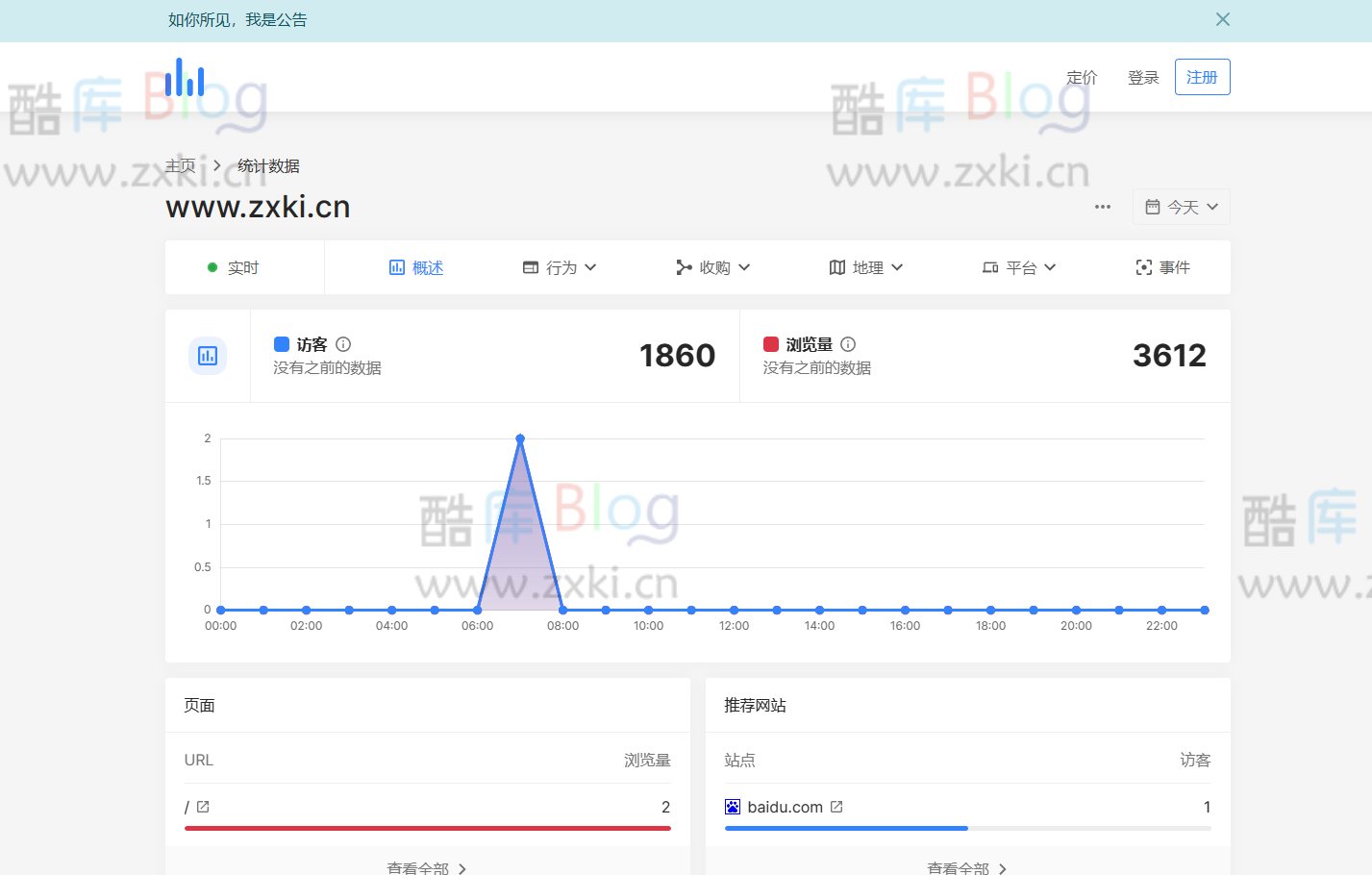Image resolution: width=1372 pixels, height=875 pixels.
Task: Click the blue visitor progress bar
Action: [846, 828]
